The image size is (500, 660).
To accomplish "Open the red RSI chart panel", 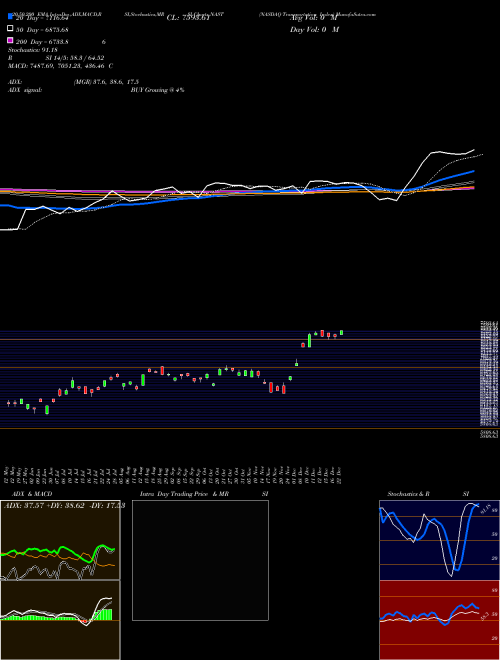I will click(x=439, y=620).
